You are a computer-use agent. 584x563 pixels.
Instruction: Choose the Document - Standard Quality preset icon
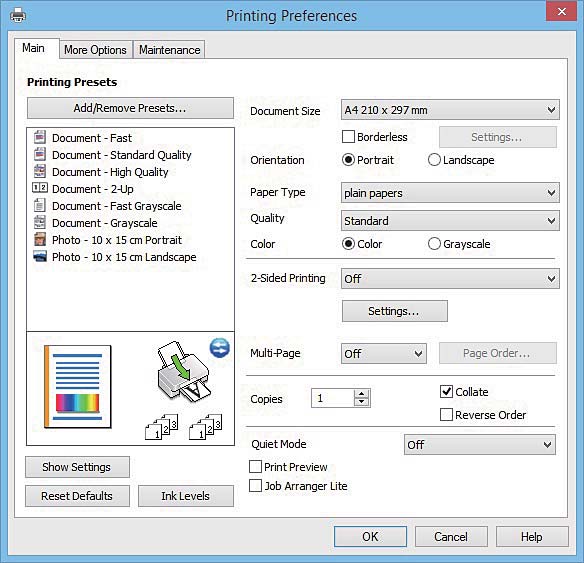tap(40, 154)
